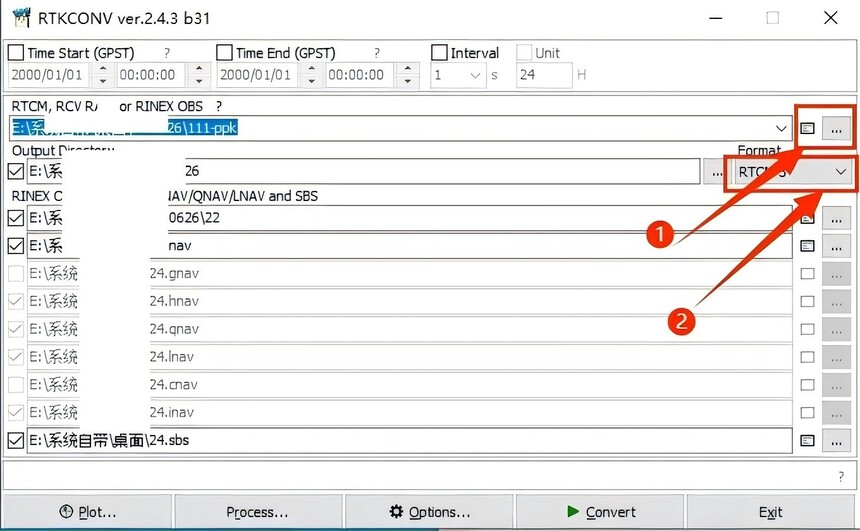Image resolution: width=860 pixels, height=531 pixels.
Task: Increase the Time Start time with up arrow
Action: click(199, 69)
